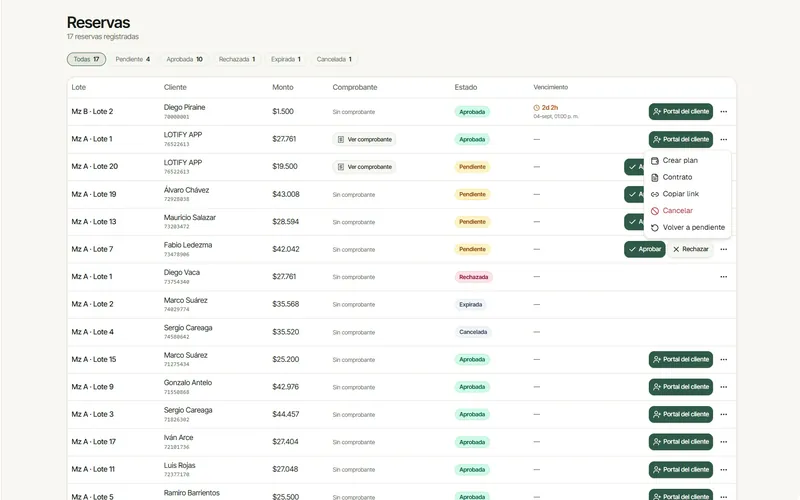Click the Copiar link chain icon
Screen dimensions: 800x500
click(x=655, y=194)
